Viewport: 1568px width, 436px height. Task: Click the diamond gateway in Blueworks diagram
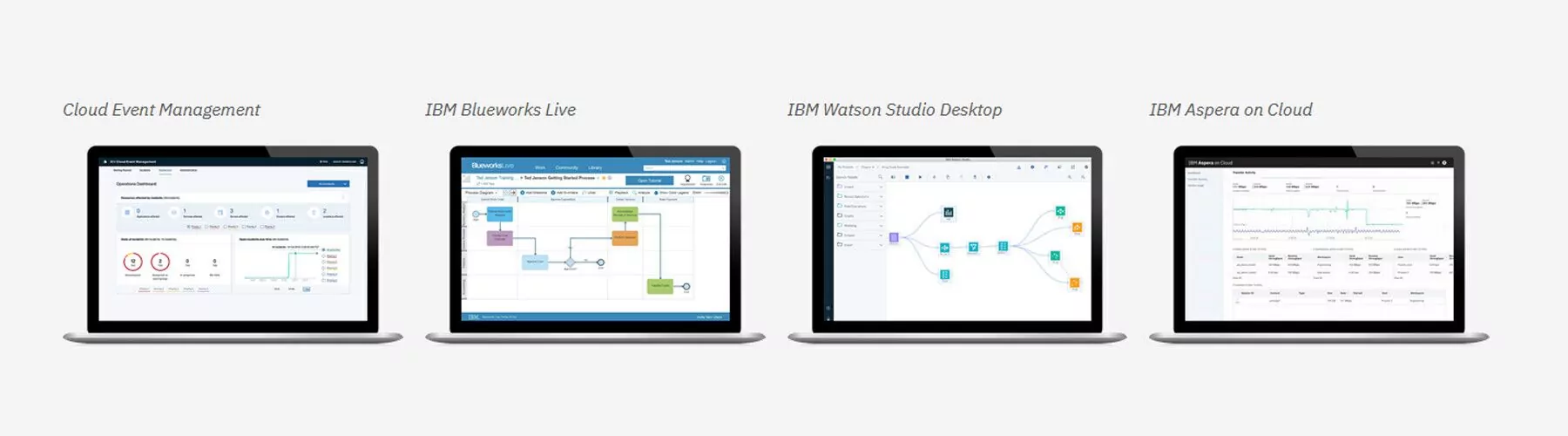570,262
